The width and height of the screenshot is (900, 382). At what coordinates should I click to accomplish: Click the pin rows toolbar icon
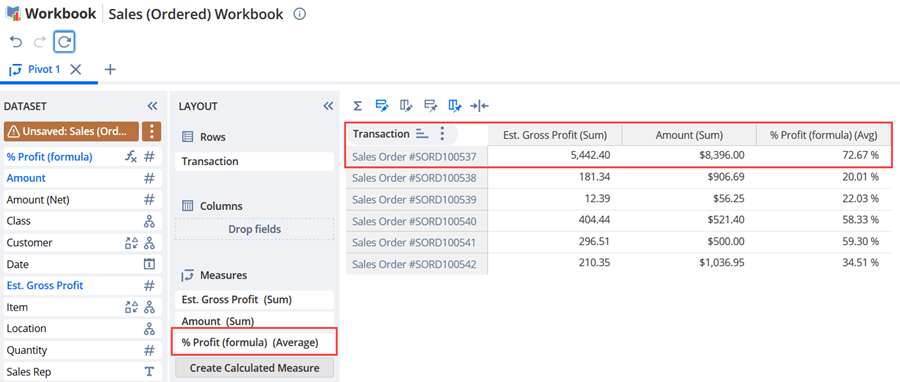point(430,106)
